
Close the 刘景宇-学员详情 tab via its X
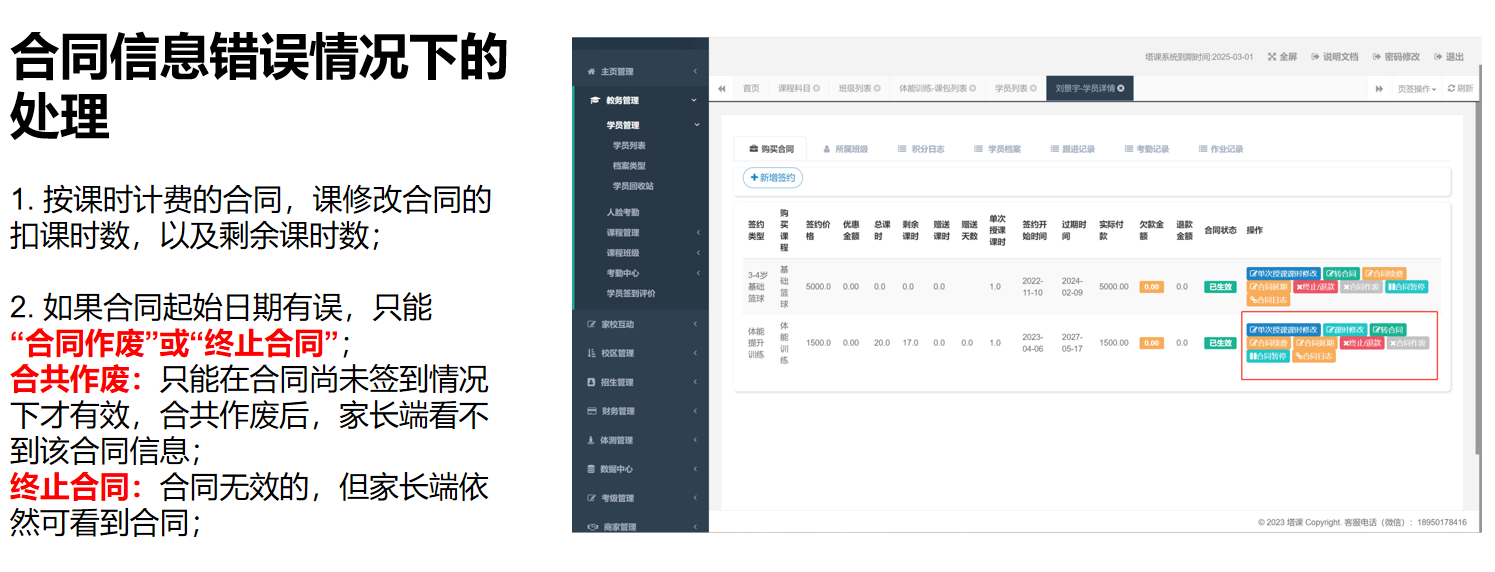pyautogui.click(x=1121, y=89)
